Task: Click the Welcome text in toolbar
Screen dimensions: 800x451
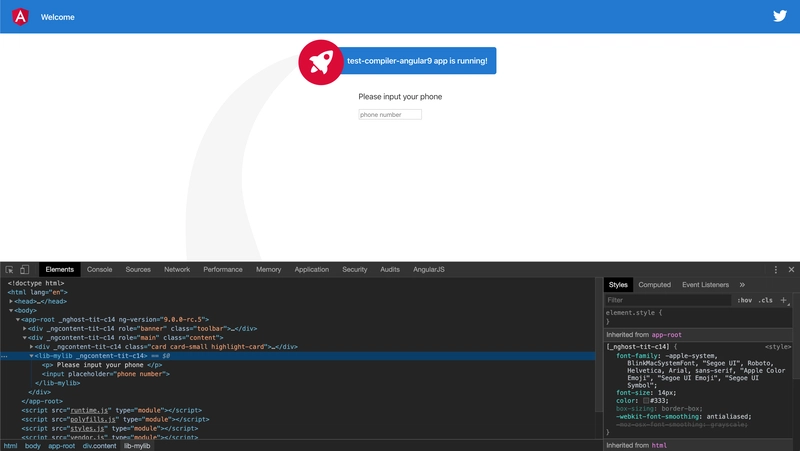Action: pyautogui.click(x=58, y=17)
